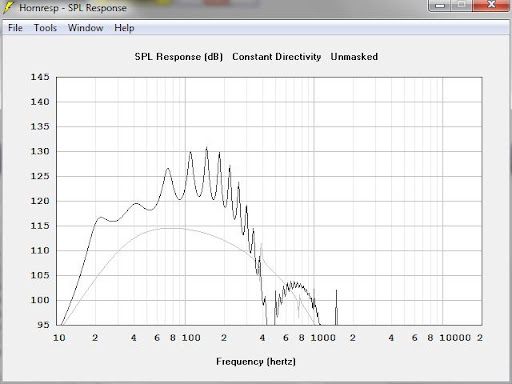
Task: Click the 'Constant Directivity' label
Action: [277, 57]
